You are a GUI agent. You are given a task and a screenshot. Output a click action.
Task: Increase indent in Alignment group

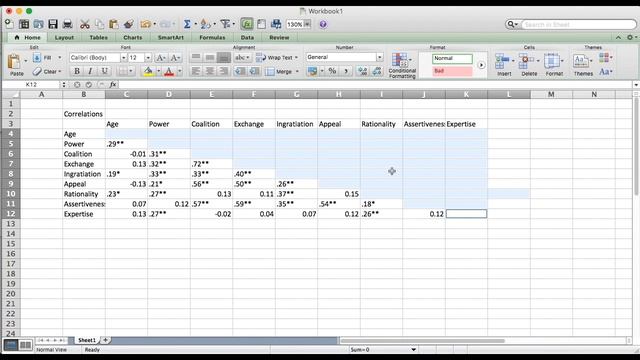[x=254, y=71]
